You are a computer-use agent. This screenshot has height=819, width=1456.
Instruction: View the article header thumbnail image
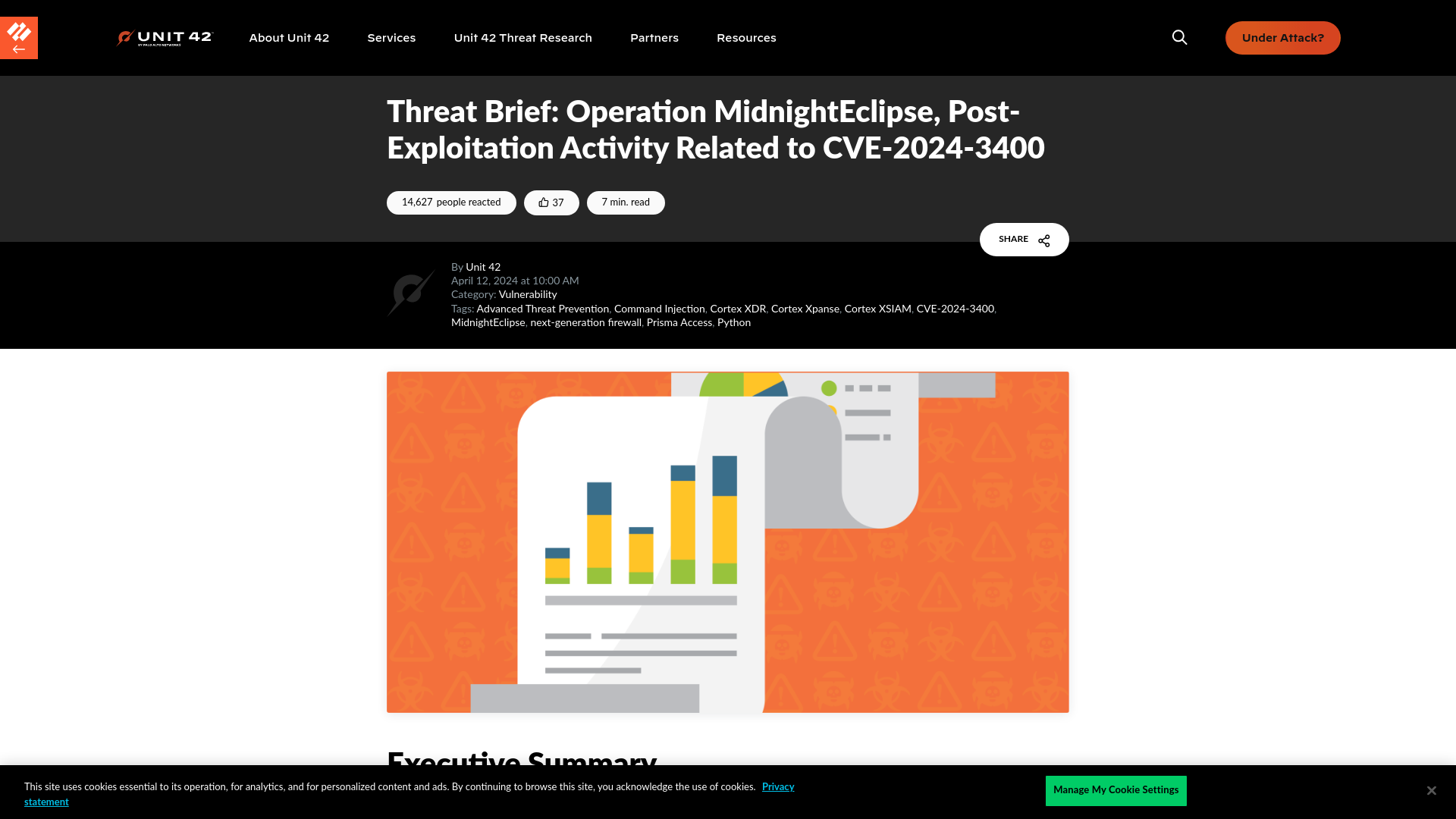pos(728,541)
